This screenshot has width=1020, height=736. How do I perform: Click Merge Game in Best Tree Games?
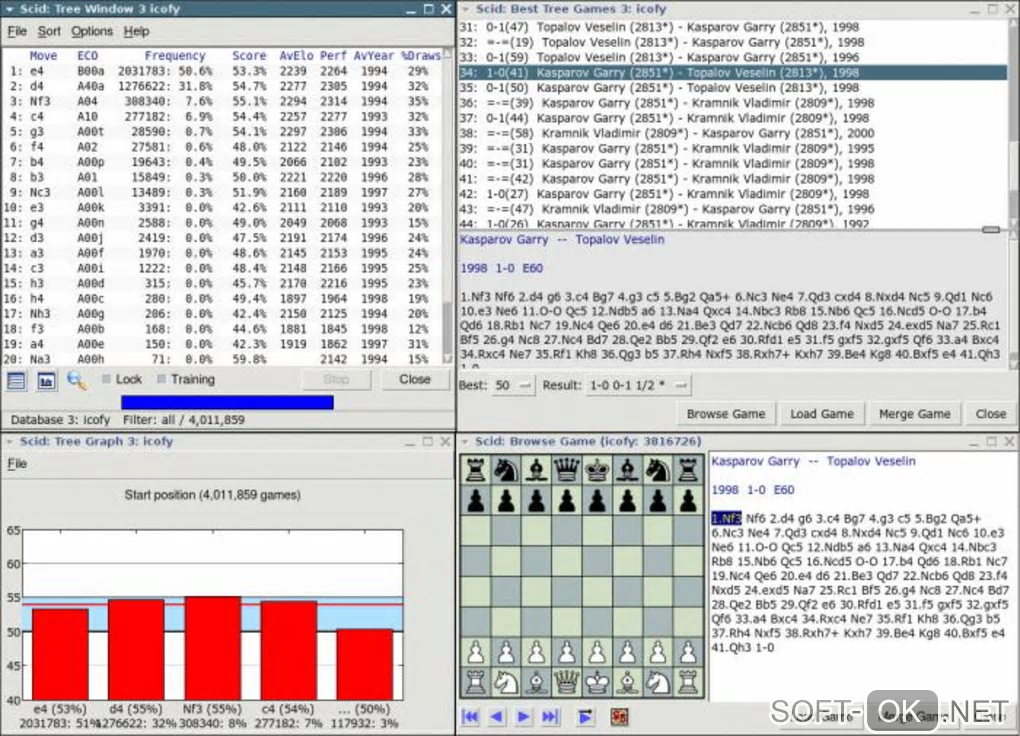tap(915, 414)
